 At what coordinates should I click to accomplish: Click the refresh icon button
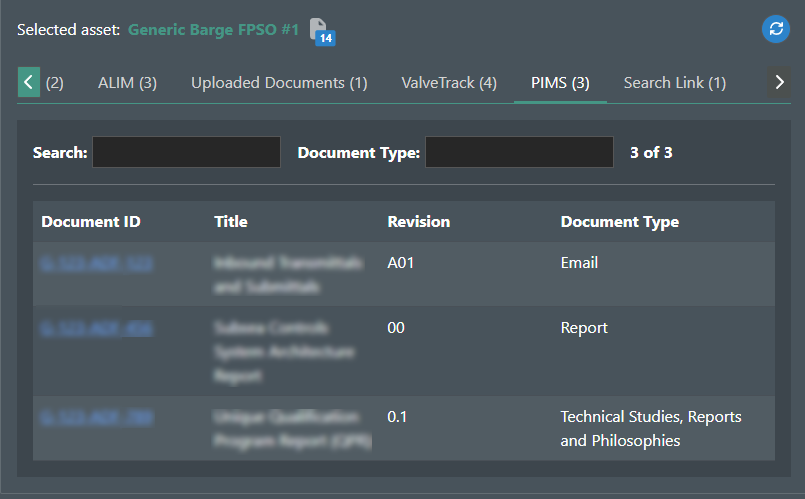pos(775,29)
